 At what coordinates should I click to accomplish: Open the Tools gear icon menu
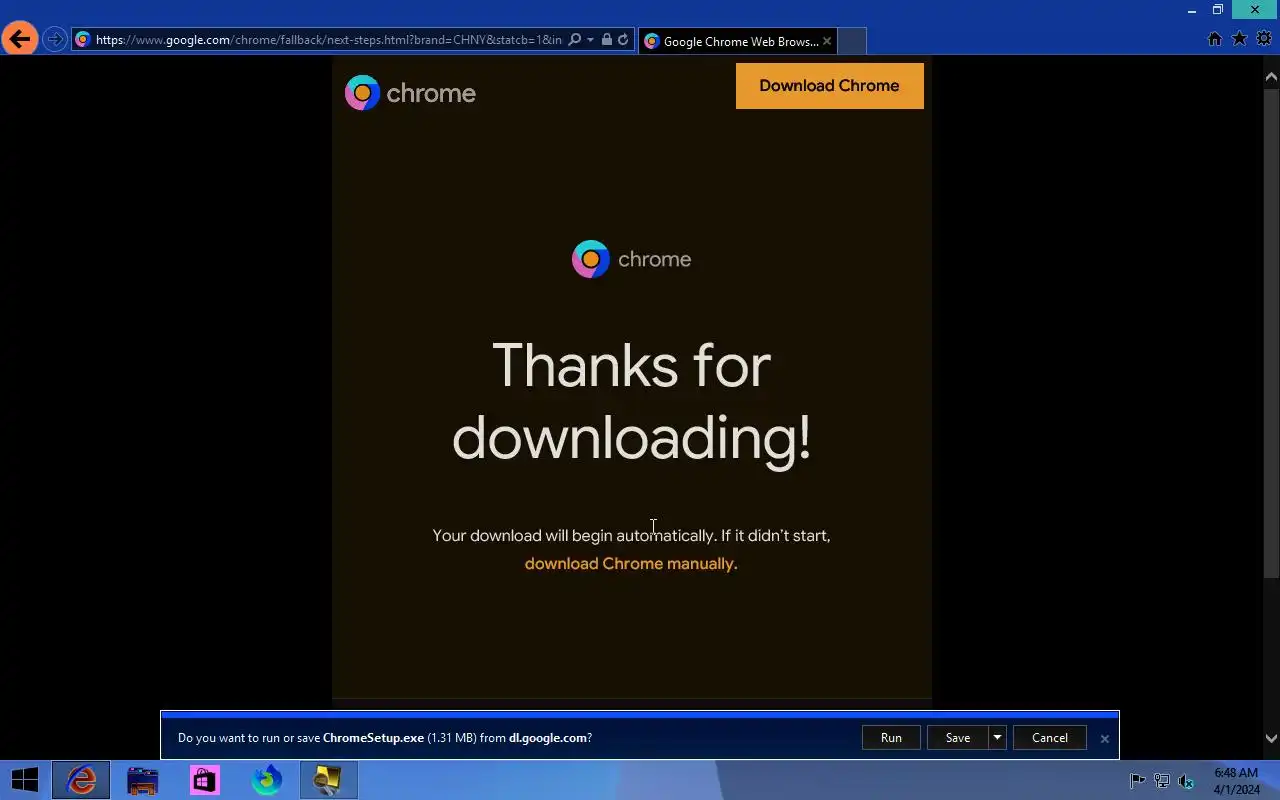pos(1264,39)
